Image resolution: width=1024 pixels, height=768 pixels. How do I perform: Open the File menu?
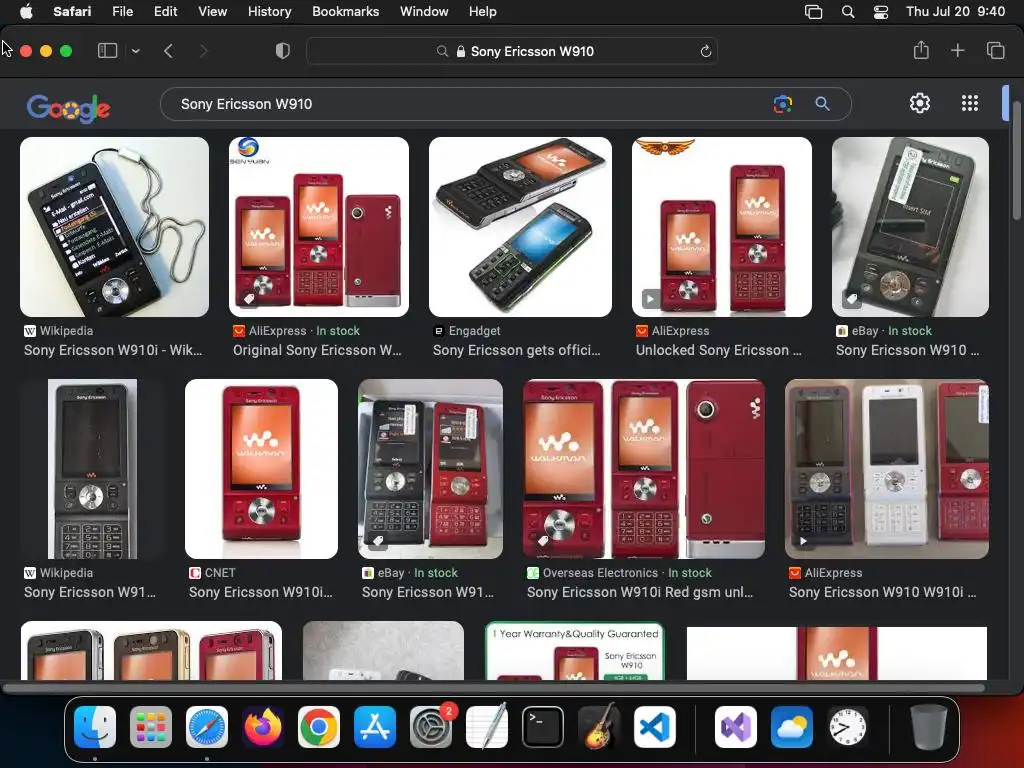[x=122, y=11]
